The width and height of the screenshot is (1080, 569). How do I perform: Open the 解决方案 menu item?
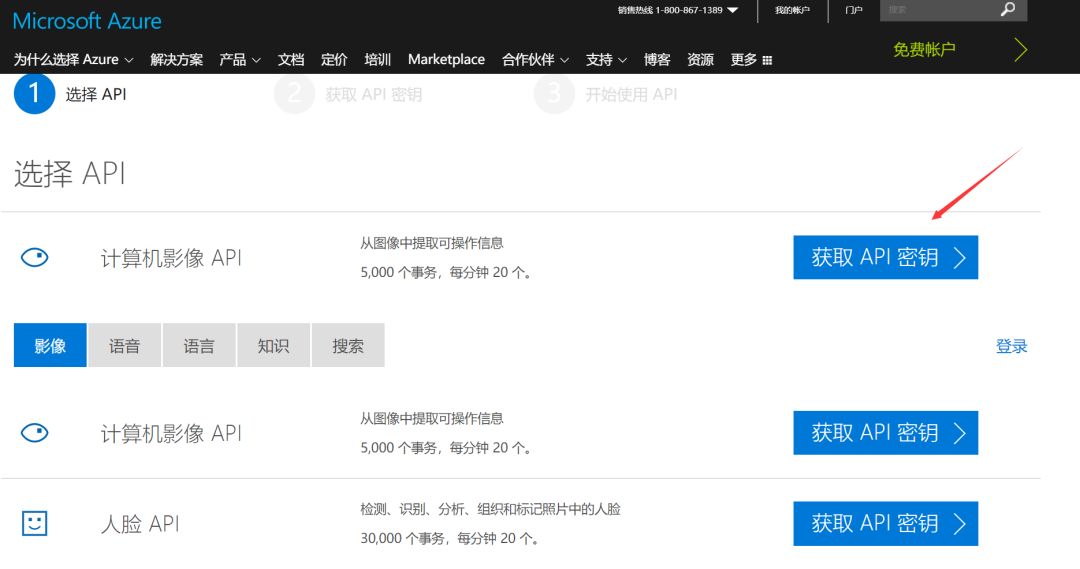click(x=176, y=59)
